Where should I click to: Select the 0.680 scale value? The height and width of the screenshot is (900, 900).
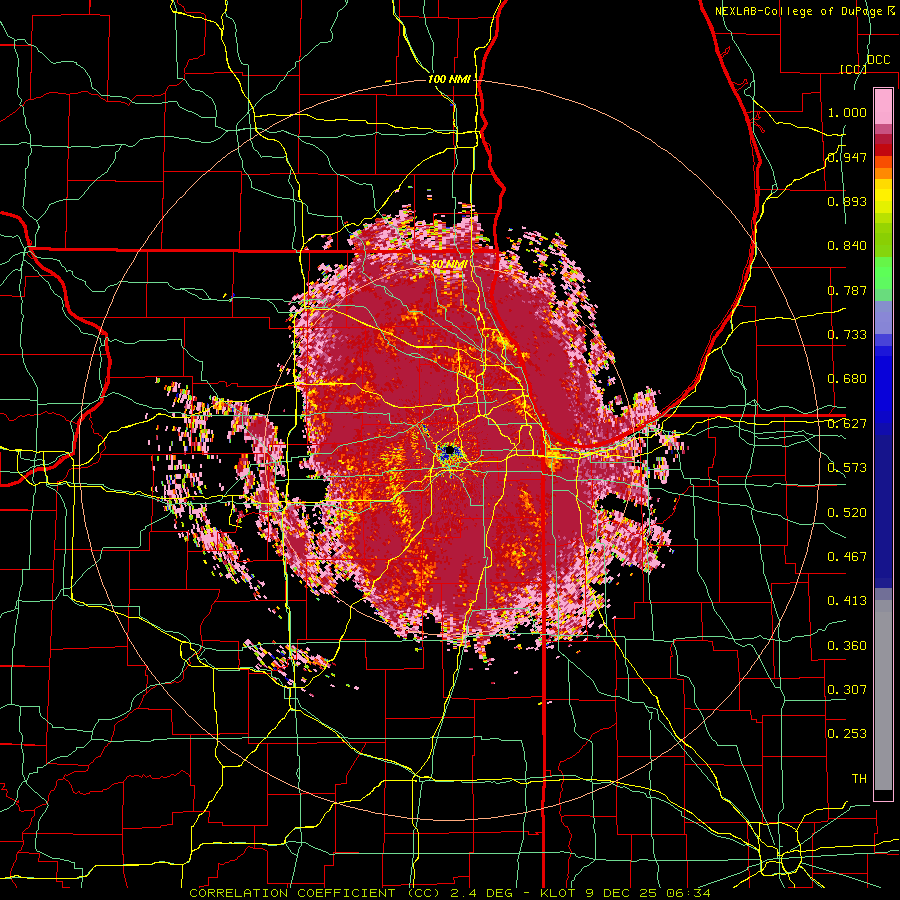[x=847, y=379]
